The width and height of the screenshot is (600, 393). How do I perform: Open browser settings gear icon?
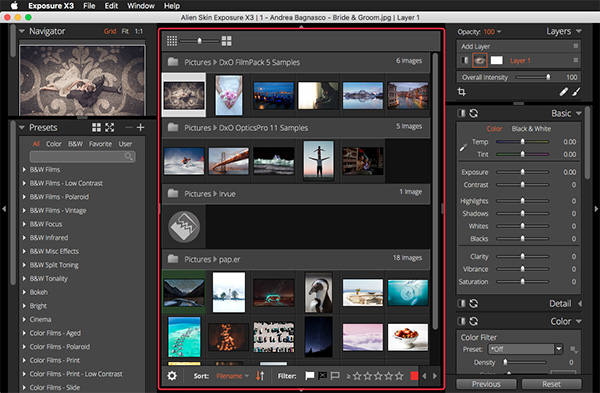point(172,376)
